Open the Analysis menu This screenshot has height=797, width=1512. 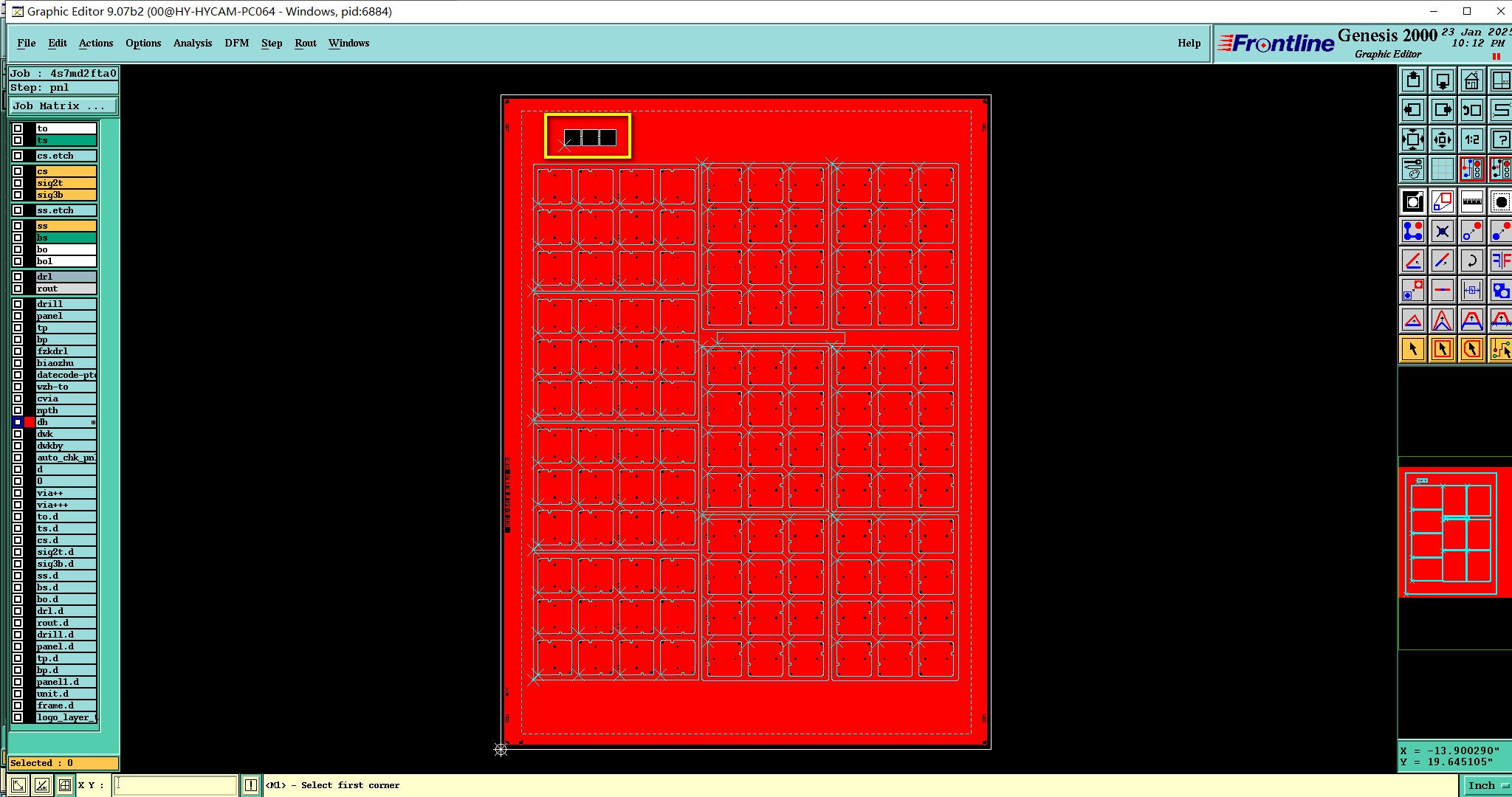193,43
